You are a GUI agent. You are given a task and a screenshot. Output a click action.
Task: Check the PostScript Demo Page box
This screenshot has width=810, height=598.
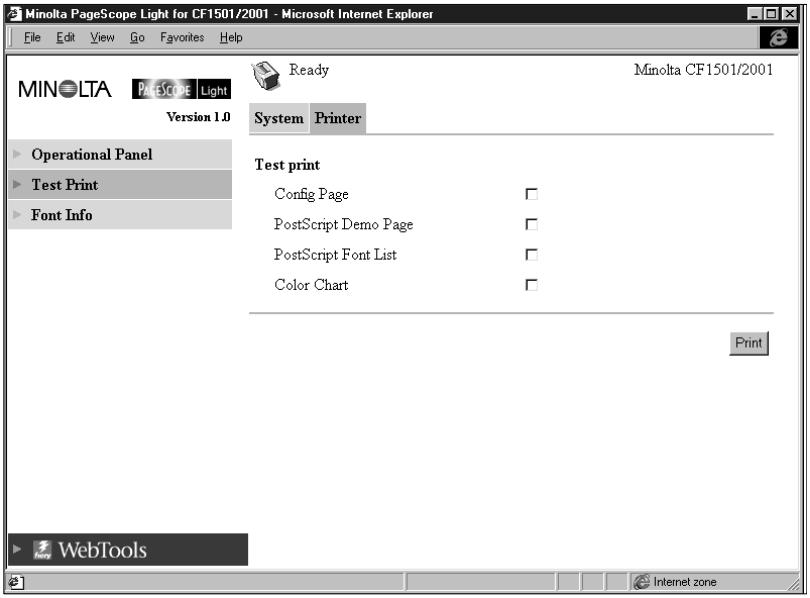click(531, 224)
